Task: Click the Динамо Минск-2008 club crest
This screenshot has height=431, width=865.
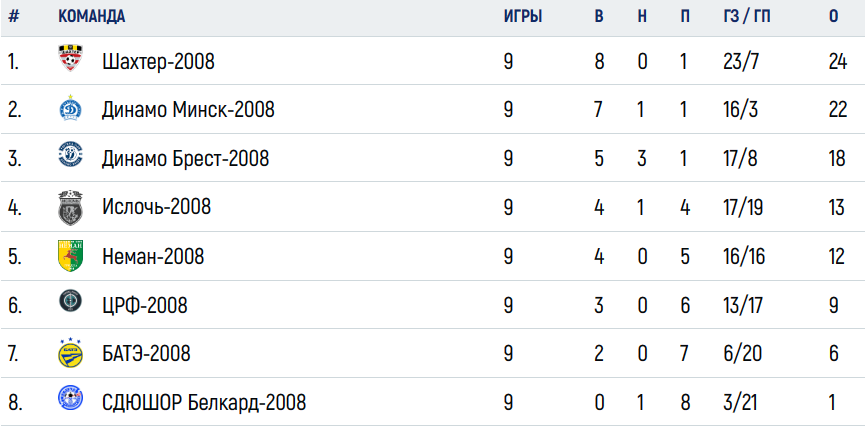Action: (x=70, y=107)
